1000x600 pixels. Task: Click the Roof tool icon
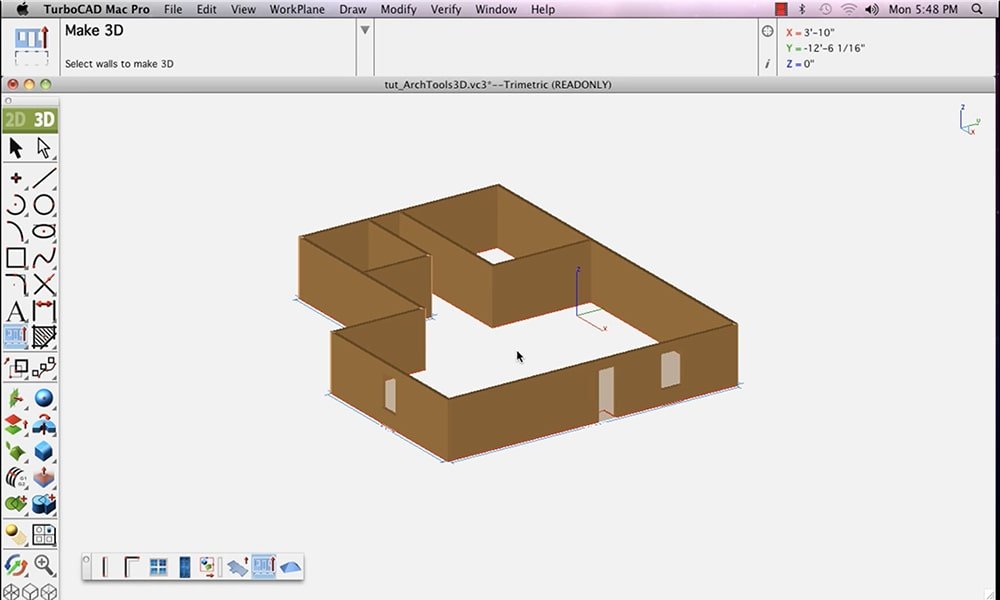click(x=290, y=567)
